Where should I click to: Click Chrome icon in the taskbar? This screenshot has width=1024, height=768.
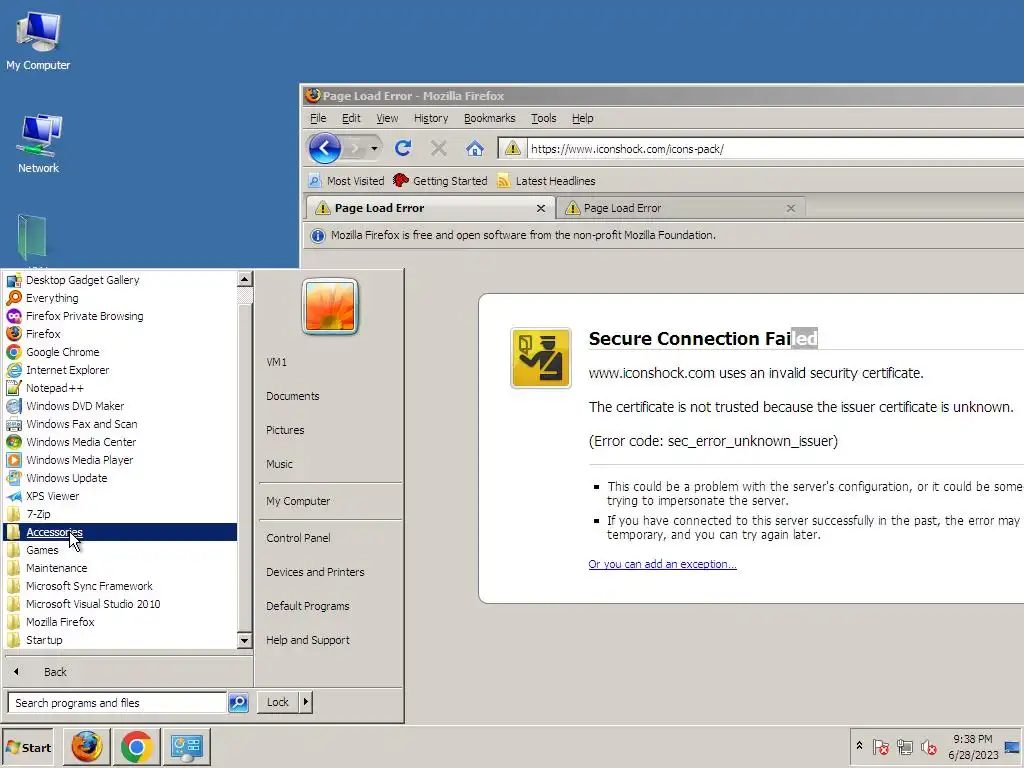pos(136,747)
